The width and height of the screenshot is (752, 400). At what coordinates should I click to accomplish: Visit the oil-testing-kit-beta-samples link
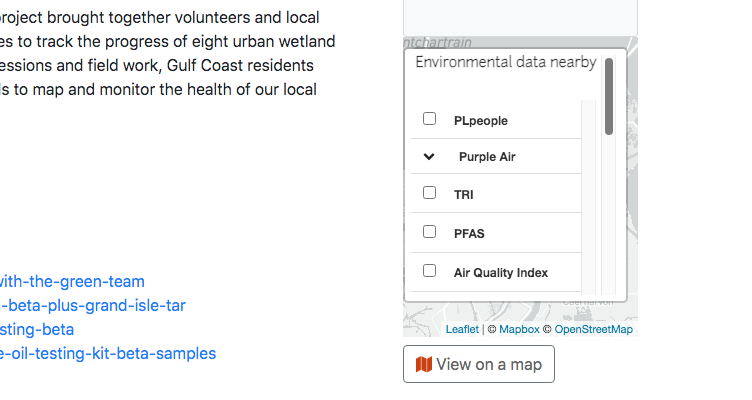click(x=108, y=353)
